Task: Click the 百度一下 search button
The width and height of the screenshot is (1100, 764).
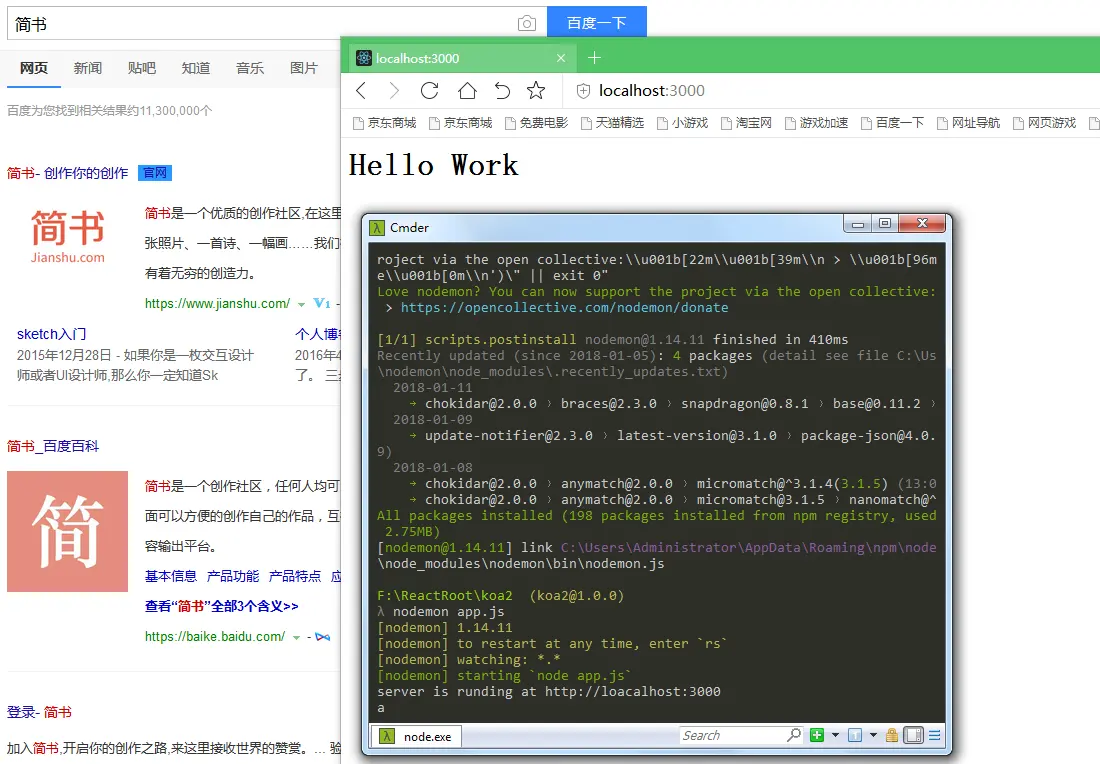Action: (596, 22)
